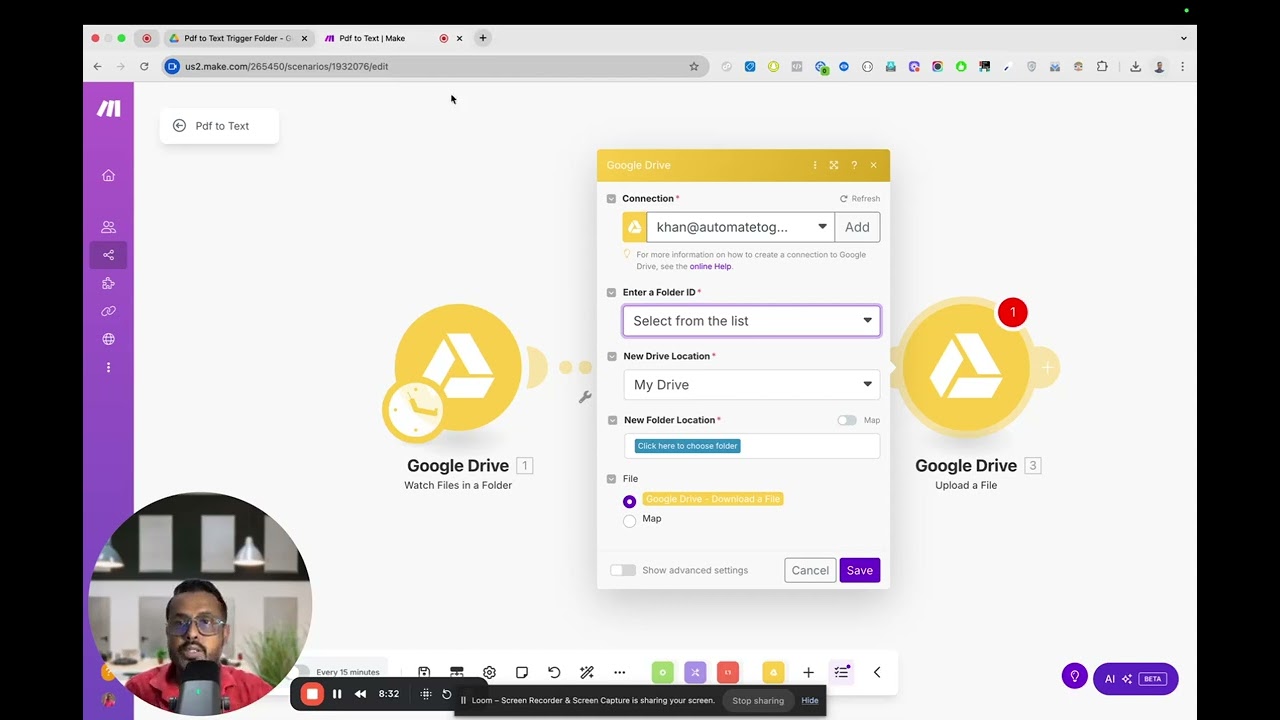This screenshot has width=1280, height=720.
Task: Click the Save scenario floppy icon
Action: [424, 673]
